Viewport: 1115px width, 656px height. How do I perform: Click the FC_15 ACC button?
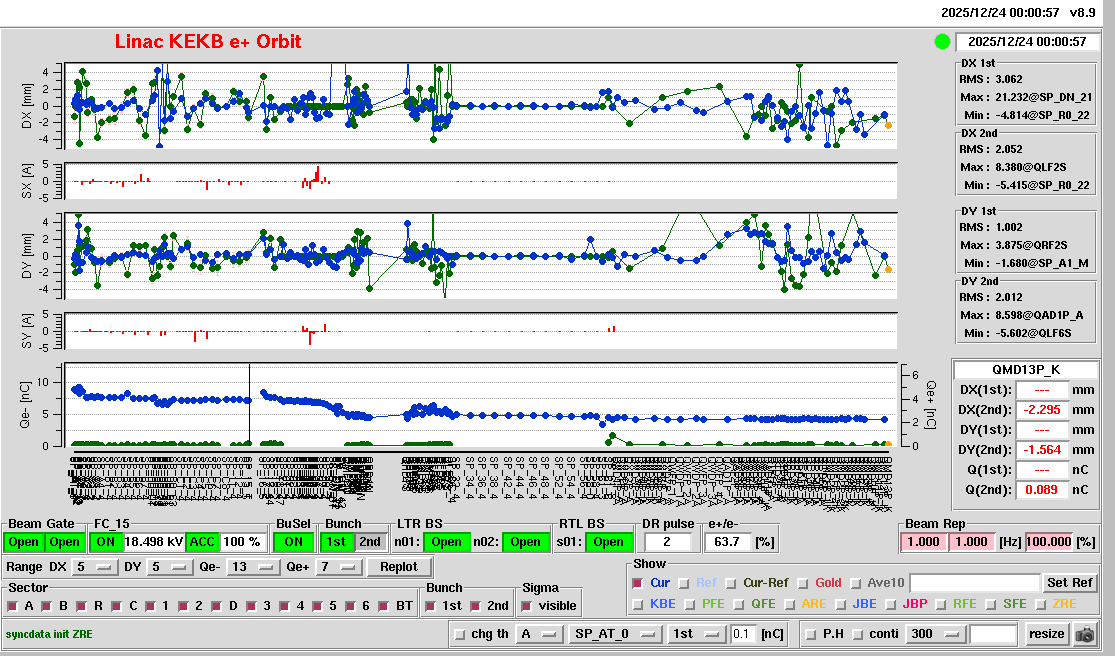(202, 542)
